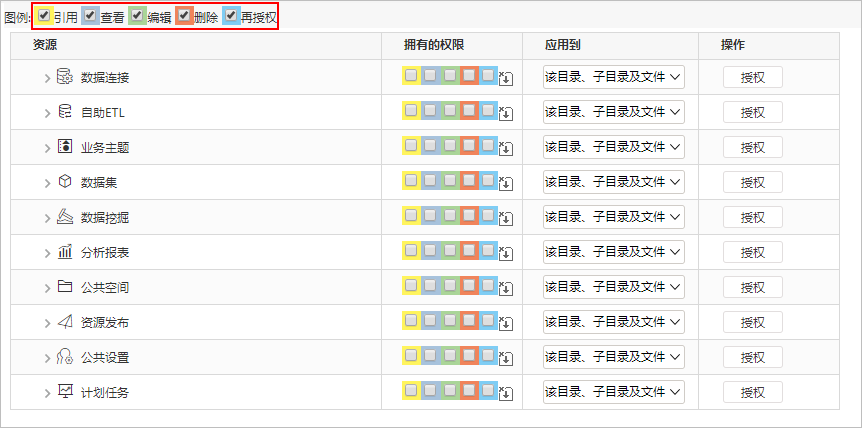The width and height of the screenshot is (862, 428).
Task: Click the clear-permissions icon in 自助ETL row
Action: pyautogui.click(x=506, y=114)
